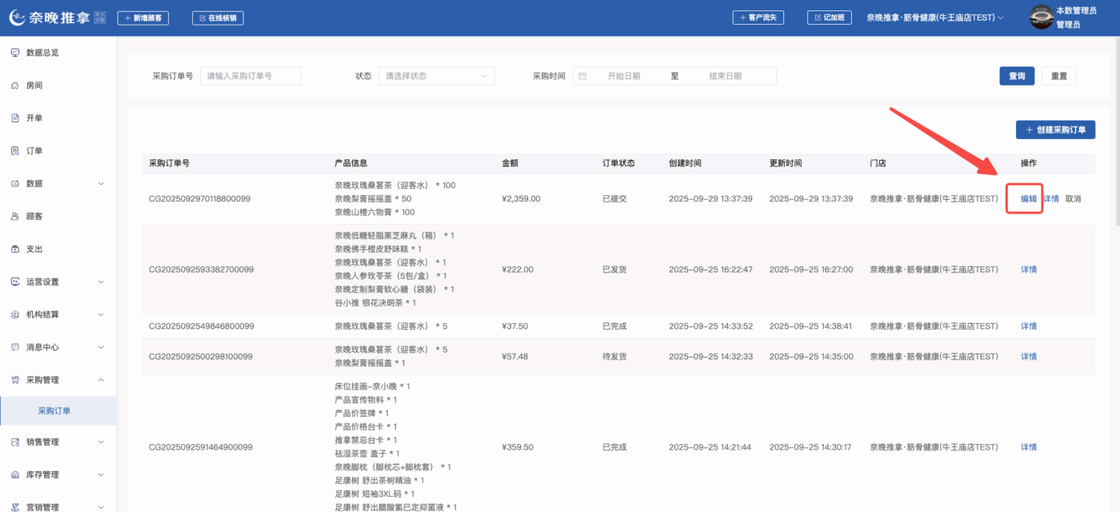Click 编辑 for order CG2025092970118800099

1028,199
